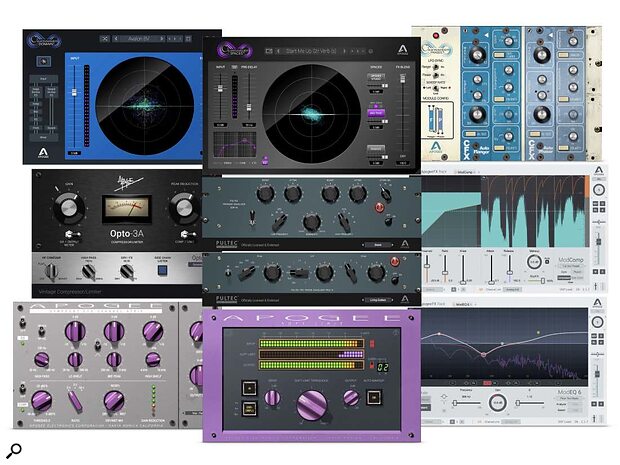
Task: Click GAIN knob on Opto-3A
Action: (x=69, y=207)
